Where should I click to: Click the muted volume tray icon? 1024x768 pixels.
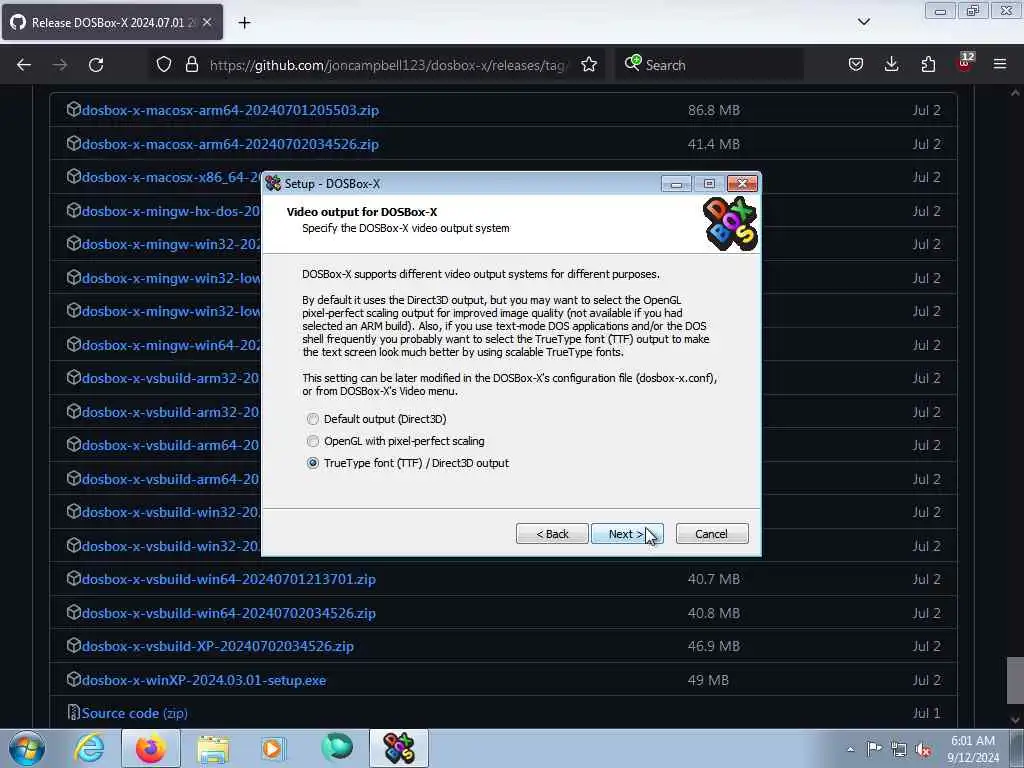923,750
